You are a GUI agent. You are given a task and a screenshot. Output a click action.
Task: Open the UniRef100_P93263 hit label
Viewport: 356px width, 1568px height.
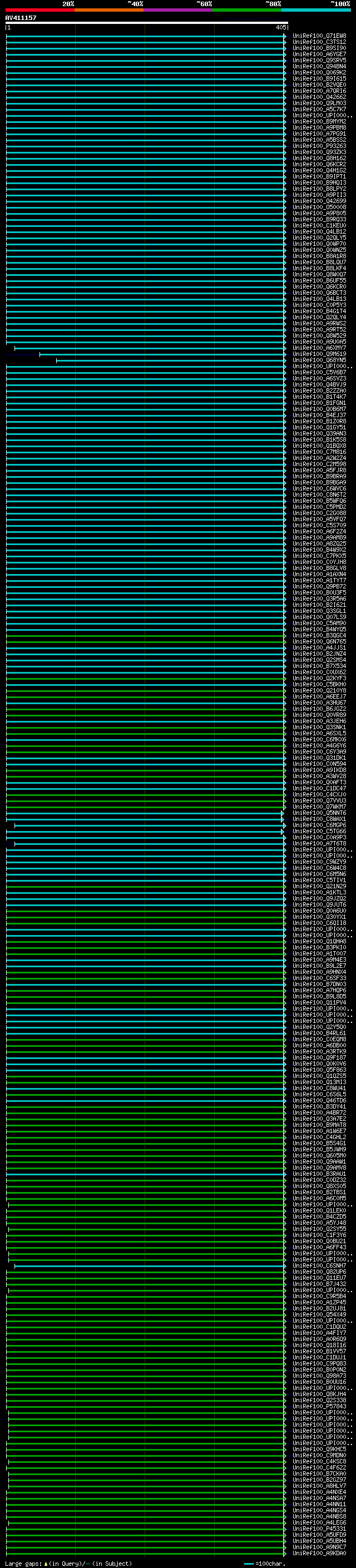coord(319,146)
